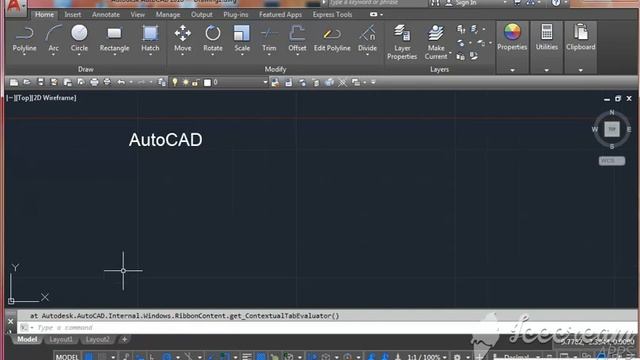Viewport: 640px width, 360px height.
Task: Open the Layers panel title flyout
Action: pos(439,69)
